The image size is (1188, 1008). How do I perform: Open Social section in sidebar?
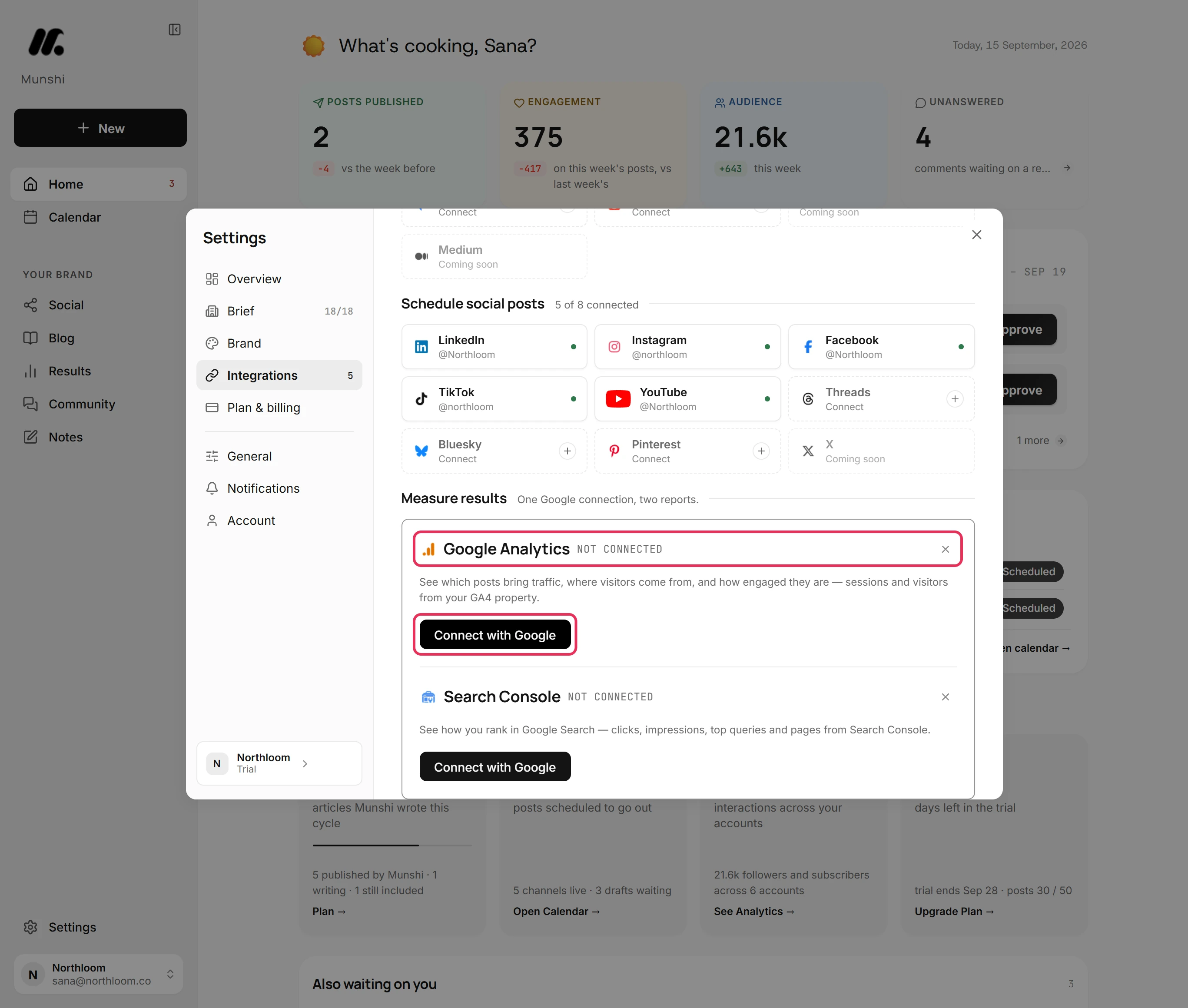[98, 305]
